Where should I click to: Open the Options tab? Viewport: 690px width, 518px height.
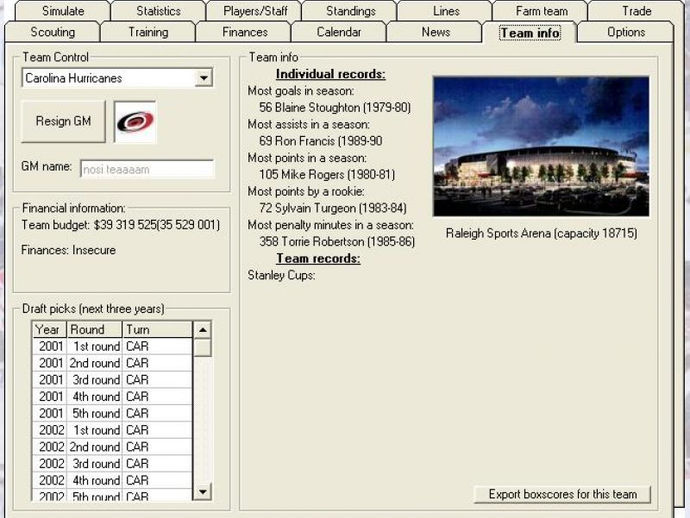(626, 32)
